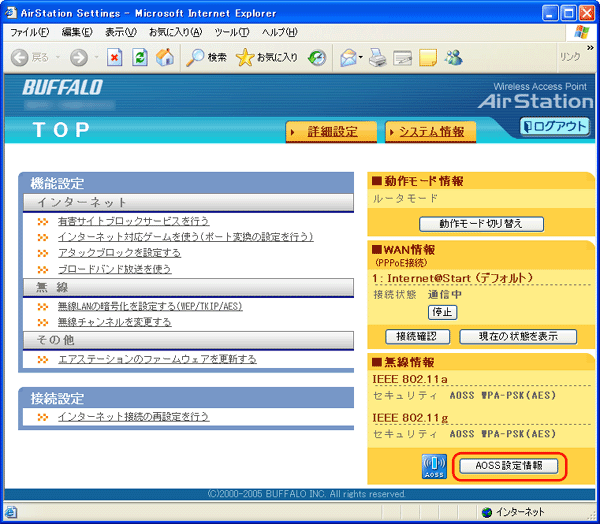The height and width of the screenshot is (524, 600).
Task: Click the 動作モード切り替え button
Action: pos(481,224)
